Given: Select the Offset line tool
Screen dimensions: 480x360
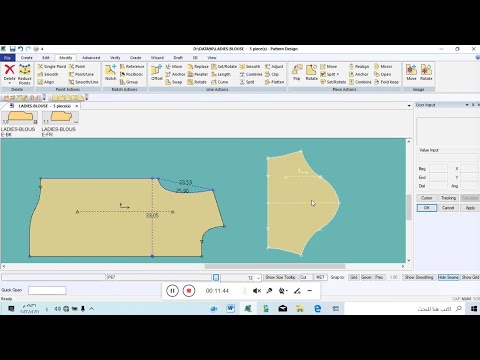Looking at the screenshot, I should pos(156,73).
